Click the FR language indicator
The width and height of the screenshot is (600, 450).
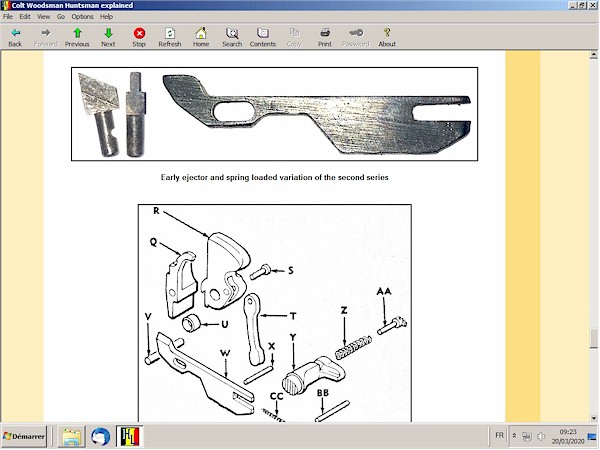point(499,435)
